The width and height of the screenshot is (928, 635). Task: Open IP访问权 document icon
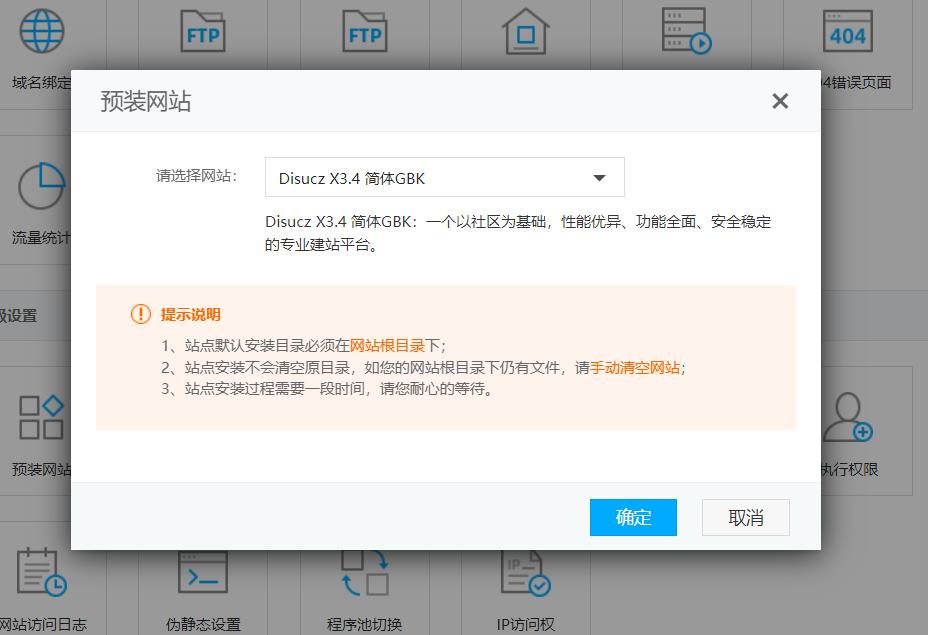pyautogui.click(x=526, y=573)
